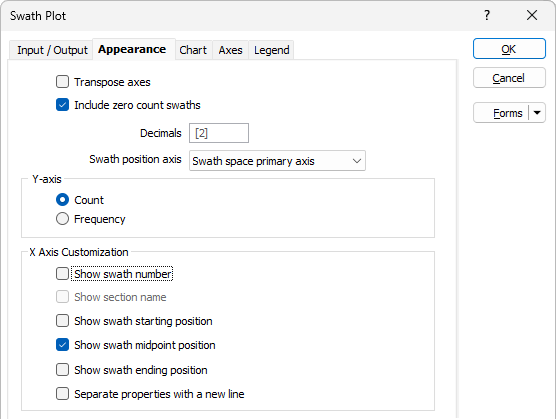Check Separate properties with a new line
The height and width of the screenshot is (419, 556).
pyautogui.click(x=62, y=394)
